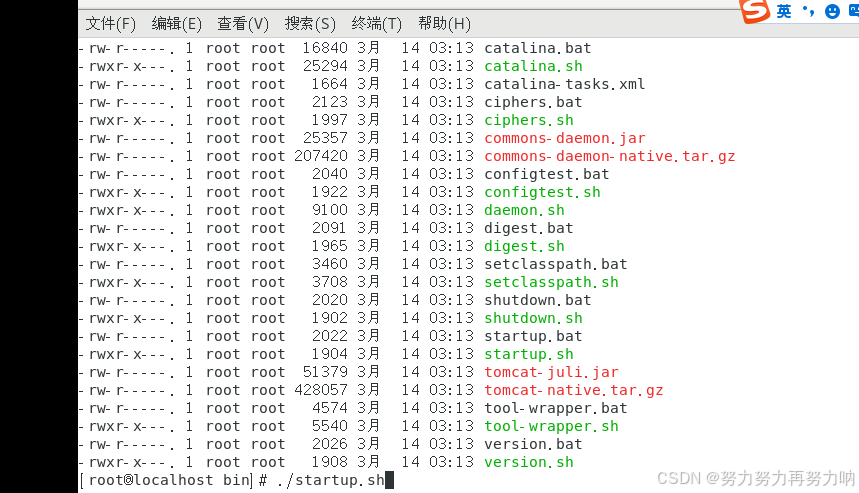Click the file size 25294

[x=325, y=66]
